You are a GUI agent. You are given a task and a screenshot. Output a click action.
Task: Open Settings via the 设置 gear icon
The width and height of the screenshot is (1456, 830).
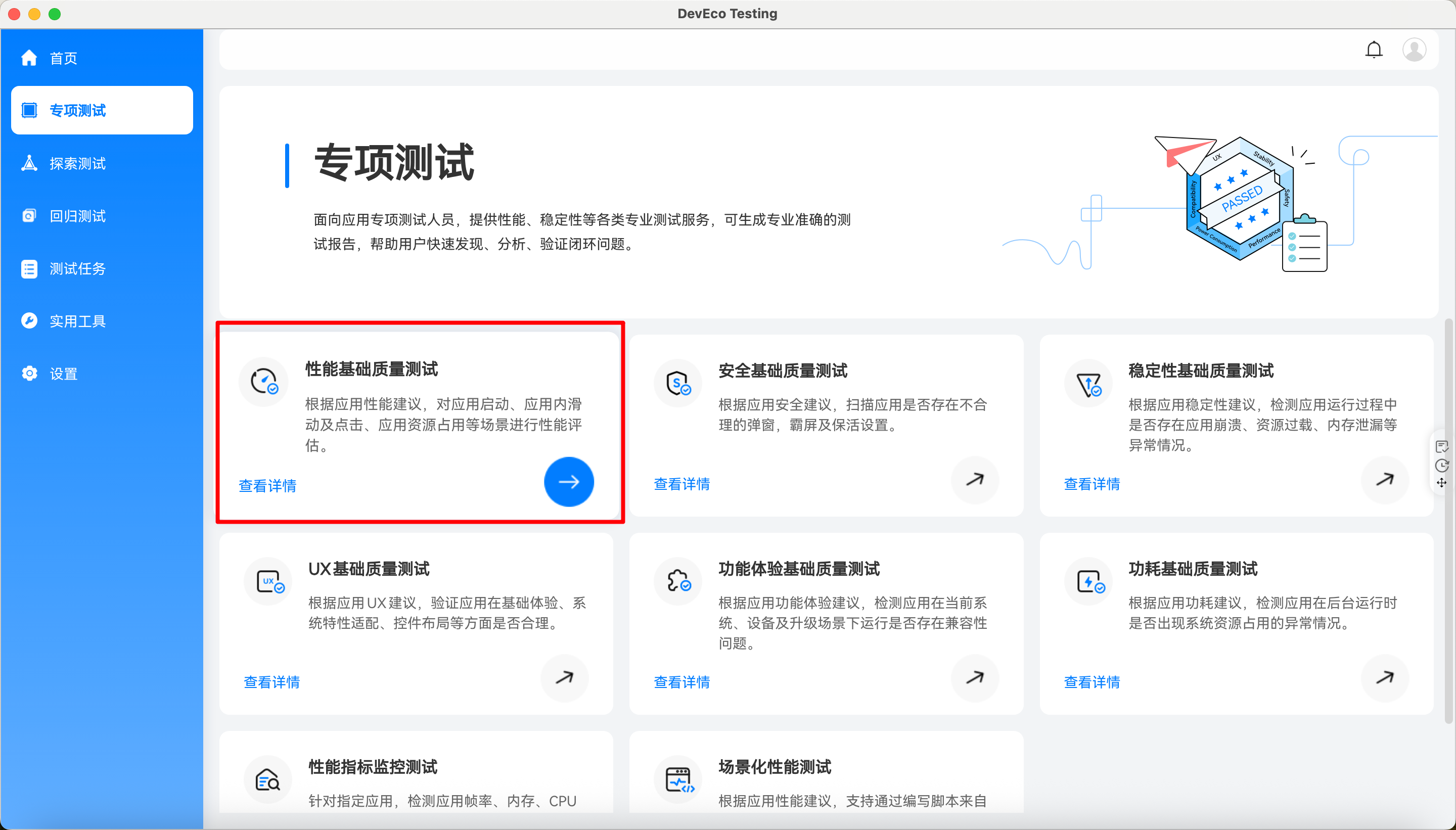[x=29, y=374]
